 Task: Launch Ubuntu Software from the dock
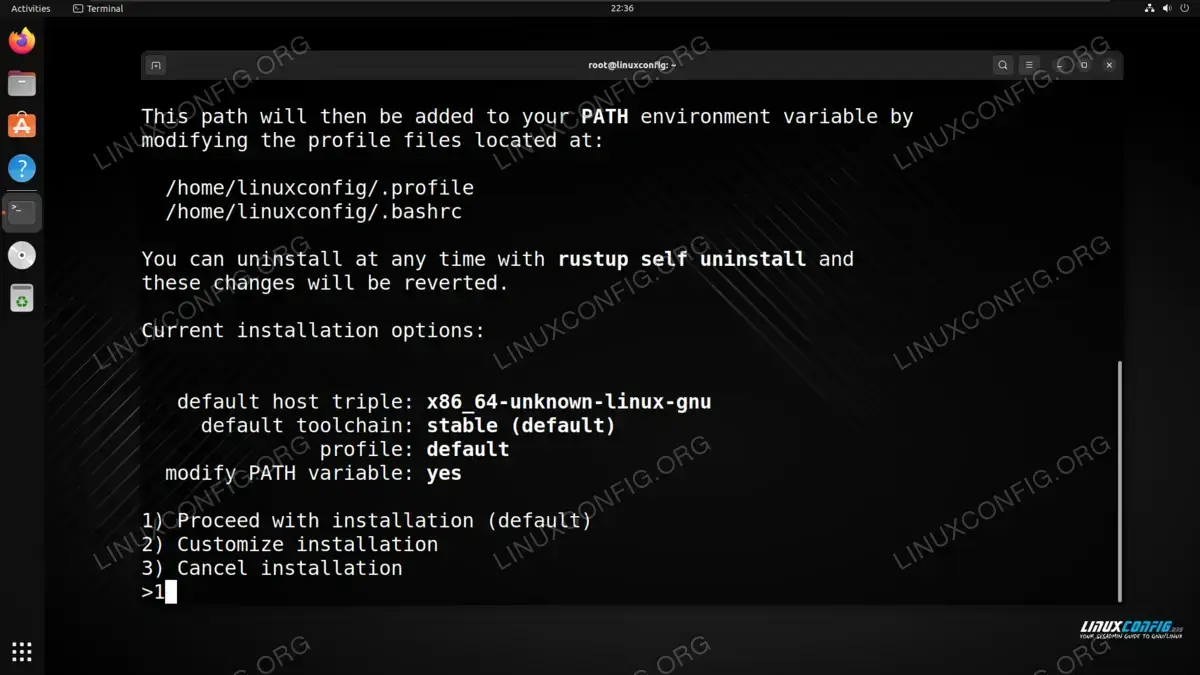[x=22, y=126]
